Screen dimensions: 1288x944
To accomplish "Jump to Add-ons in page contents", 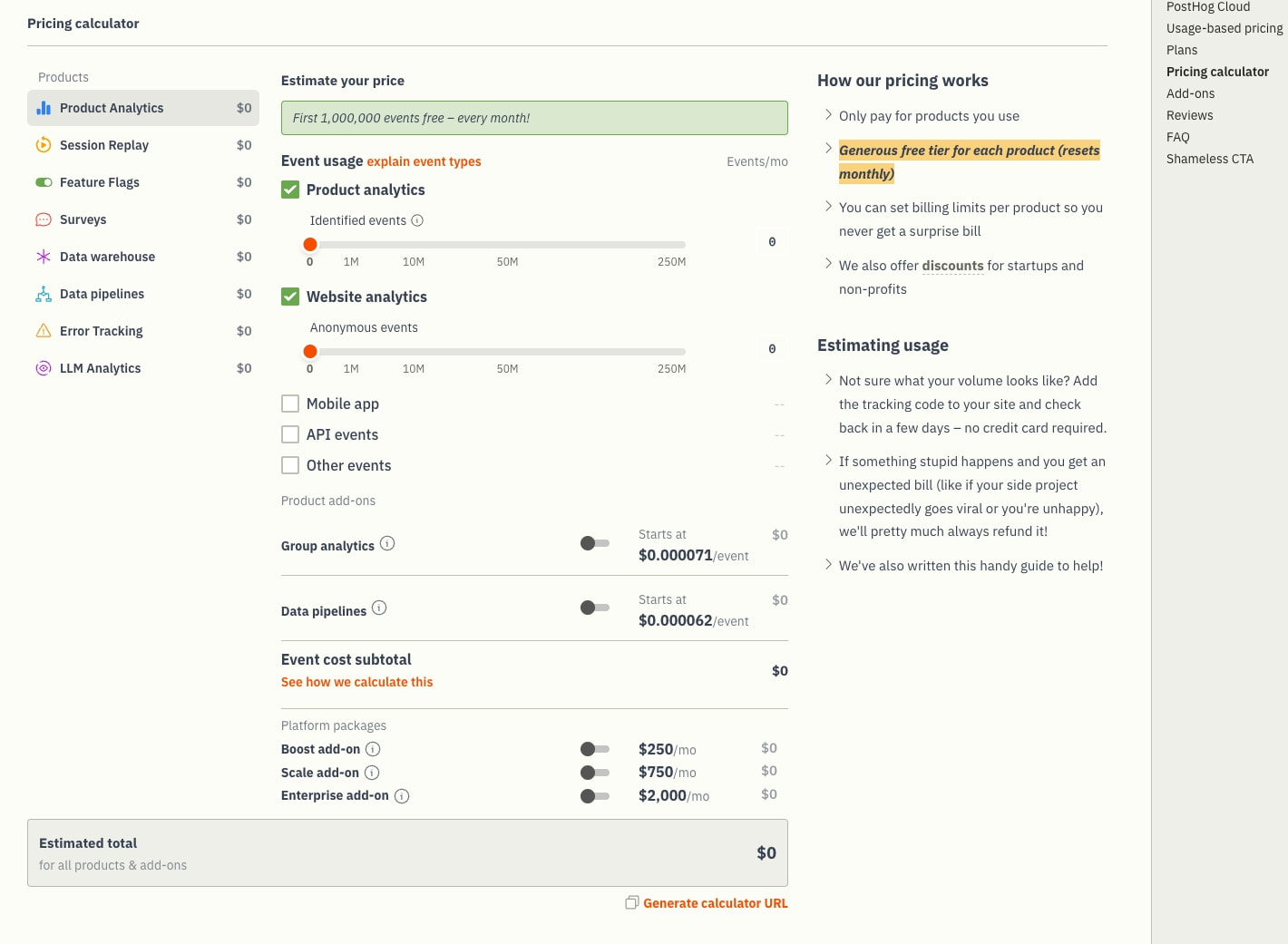I will [x=1190, y=93].
